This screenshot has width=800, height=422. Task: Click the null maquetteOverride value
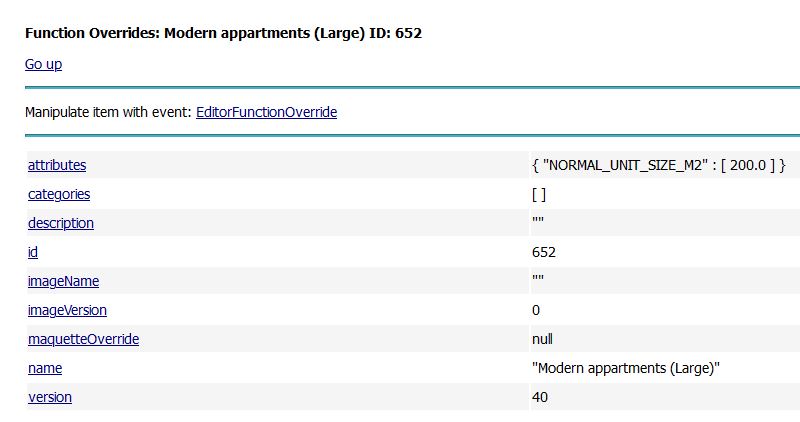click(x=542, y=339)
